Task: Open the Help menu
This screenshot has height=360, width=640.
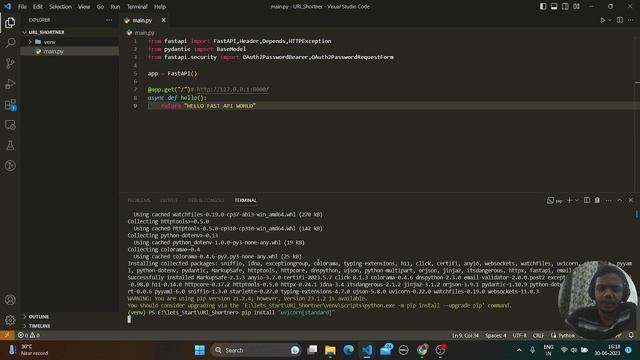Action: 160,7
